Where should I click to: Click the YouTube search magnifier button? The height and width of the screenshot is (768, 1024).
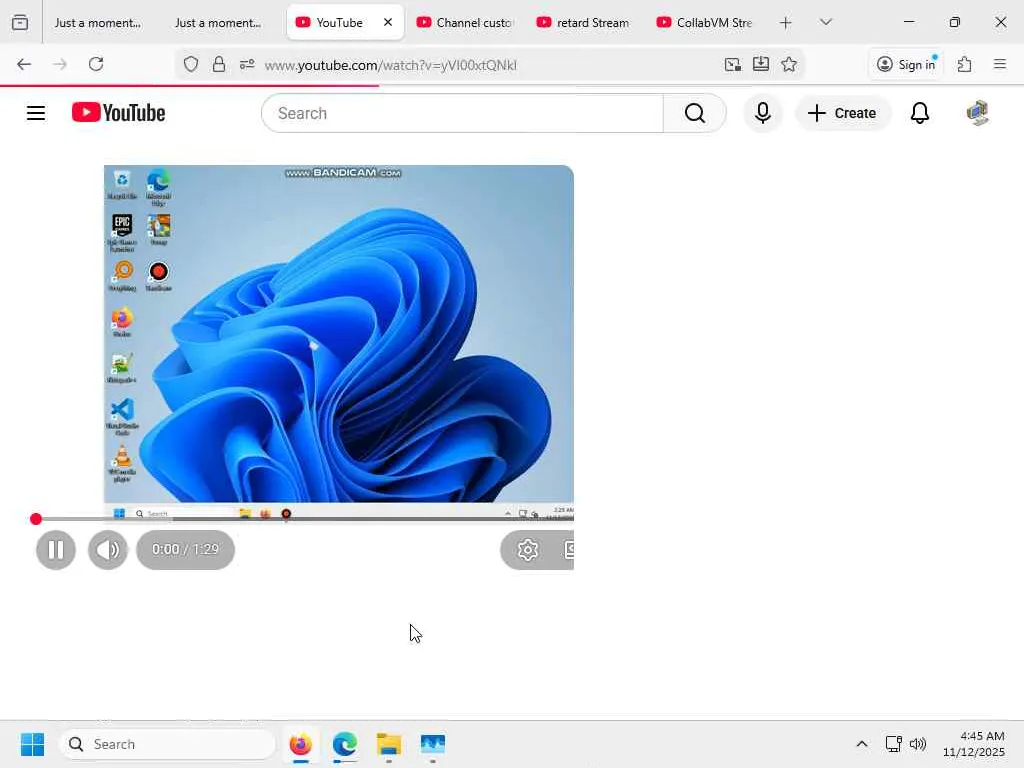point(695,113)
